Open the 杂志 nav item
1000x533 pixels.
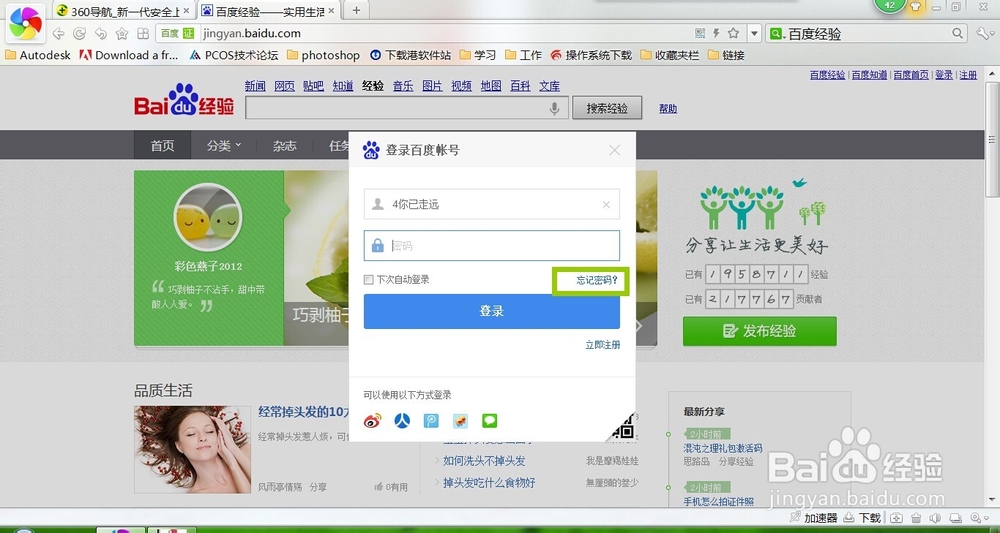coord(284,145)
